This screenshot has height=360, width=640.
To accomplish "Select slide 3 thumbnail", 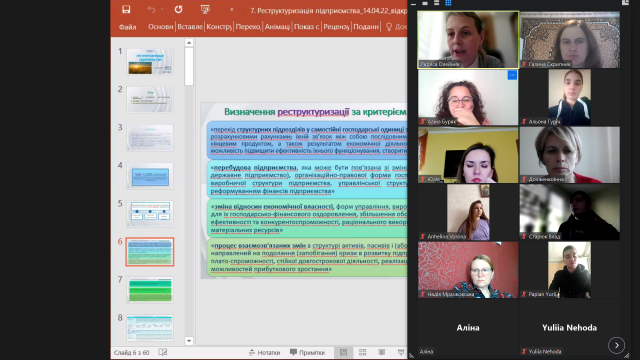I will [x=150, y=138].
